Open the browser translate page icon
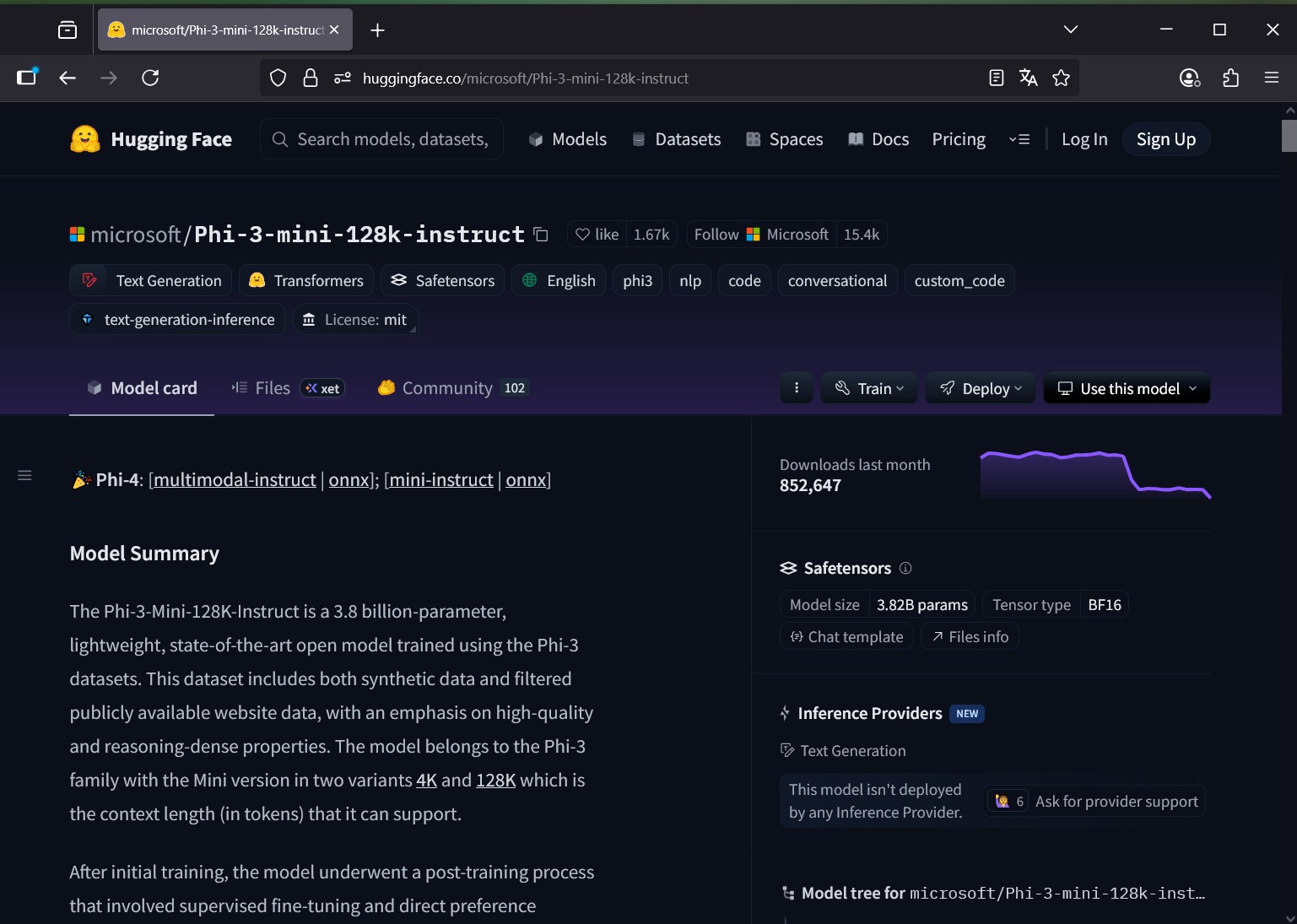 coord(1028,78)
